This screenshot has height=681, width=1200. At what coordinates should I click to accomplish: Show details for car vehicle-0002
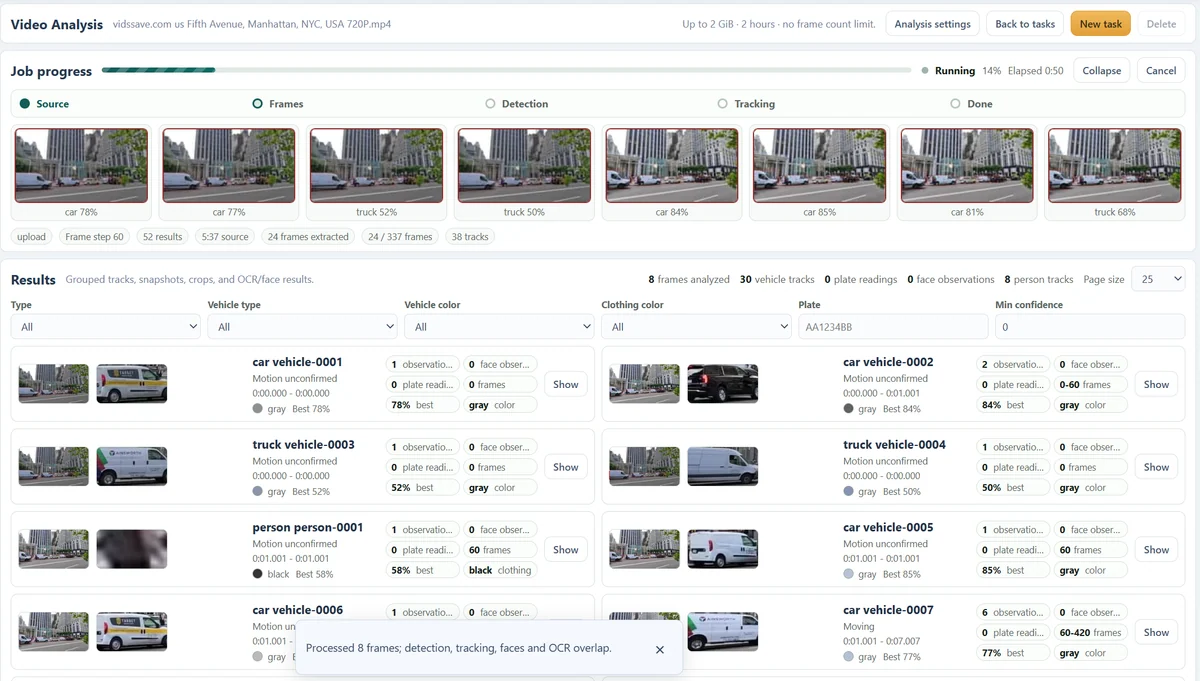tap(1156, 384)
